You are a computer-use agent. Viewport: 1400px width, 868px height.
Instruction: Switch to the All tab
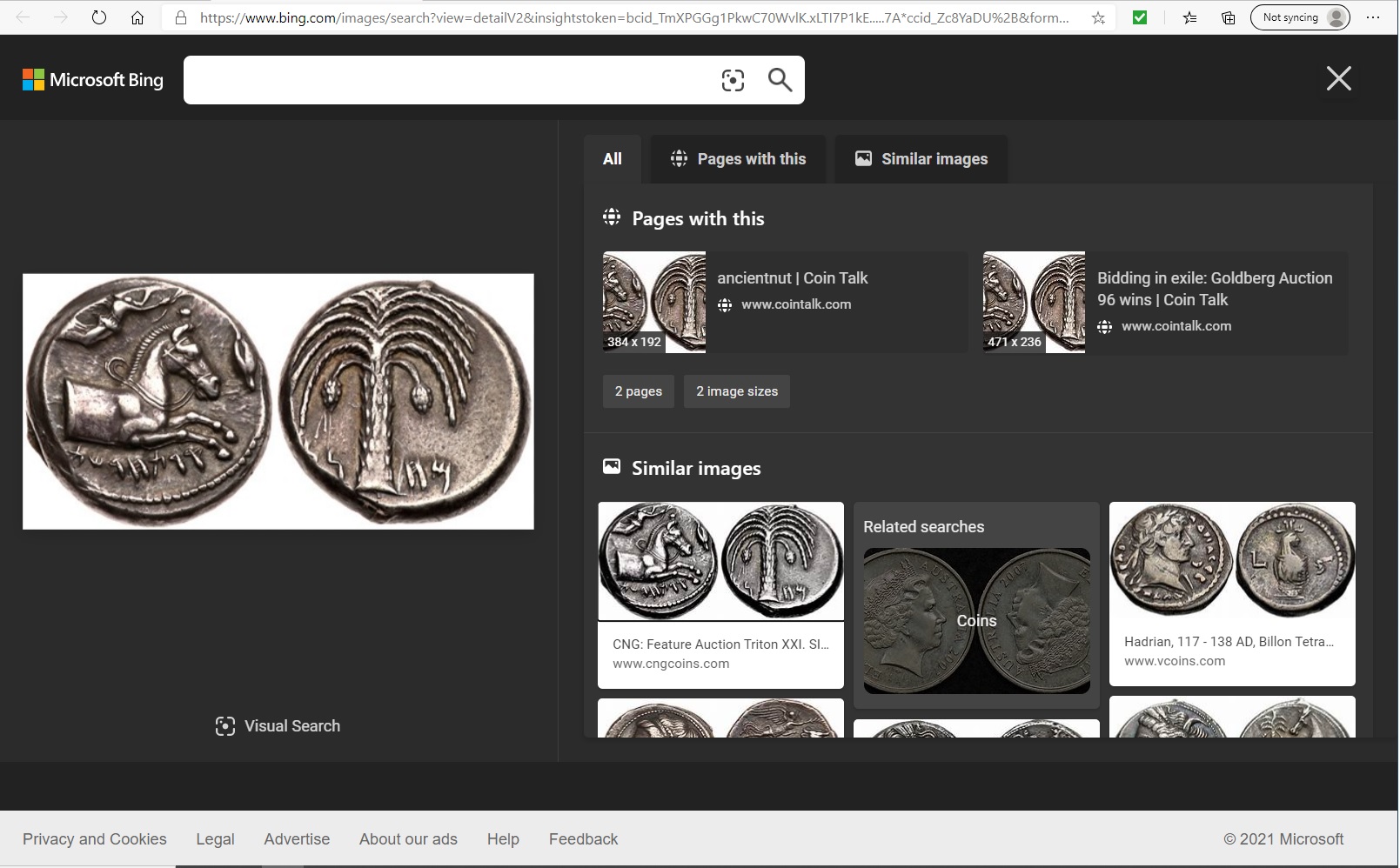click(x=613, y=159)
